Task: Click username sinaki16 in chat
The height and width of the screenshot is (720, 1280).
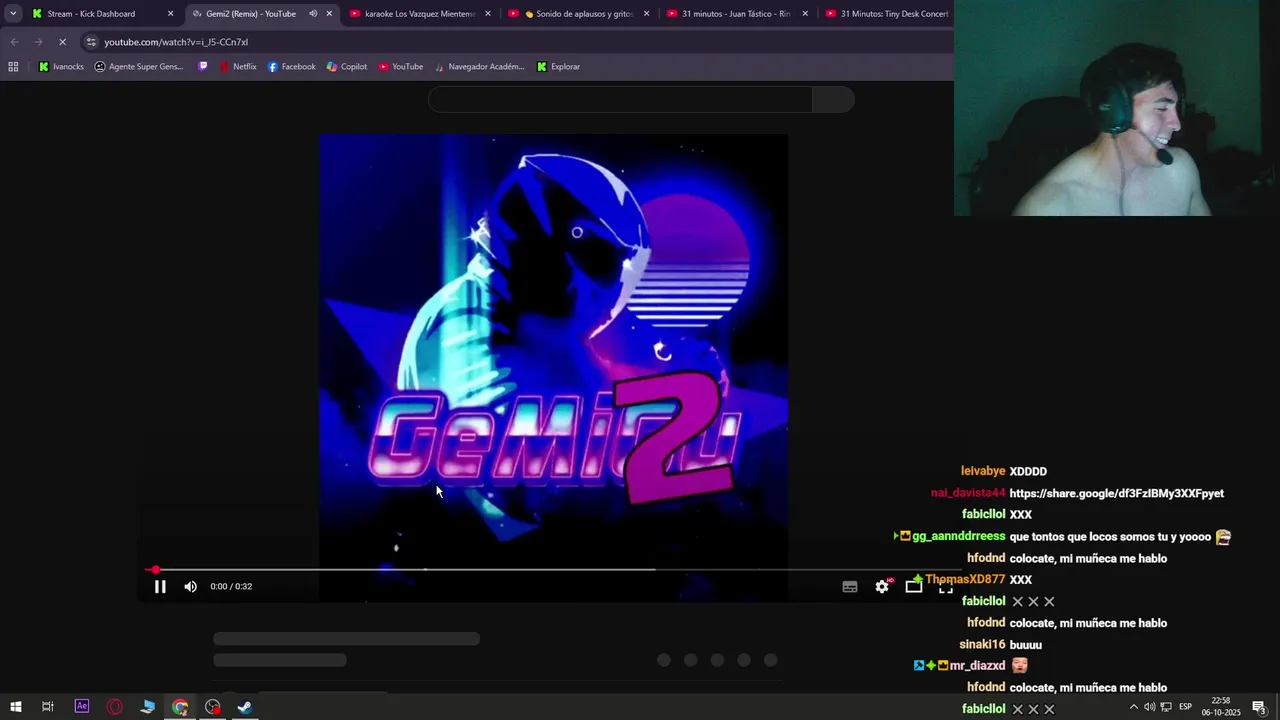Action: pyautogui.click(x=982, y=645)
